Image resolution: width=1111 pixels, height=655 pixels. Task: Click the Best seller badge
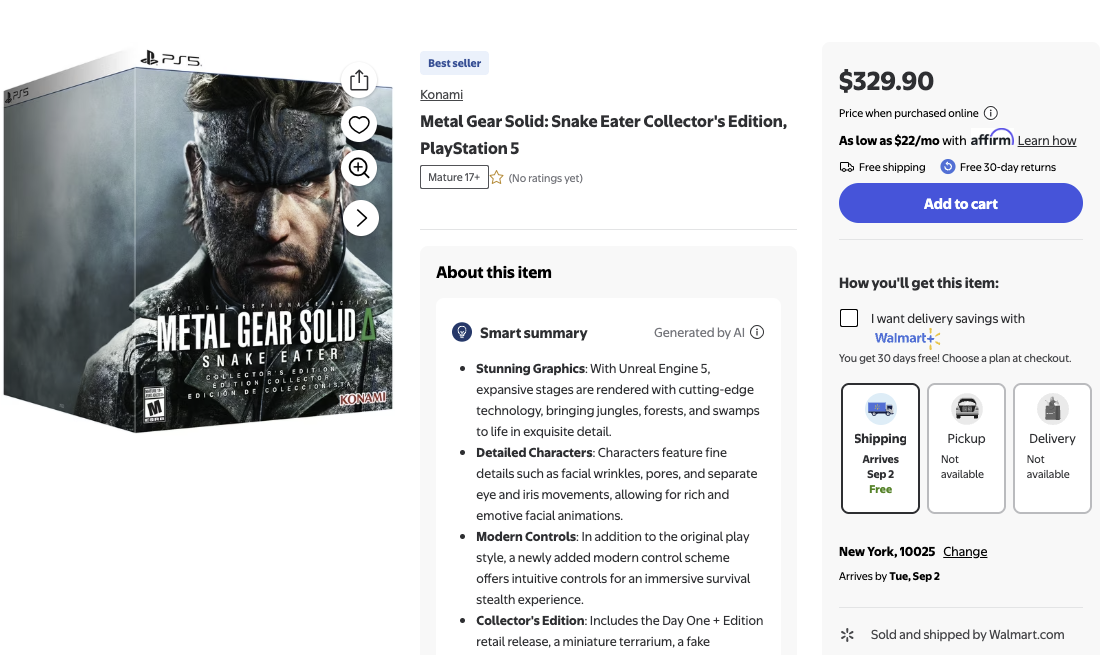click(454, 62)
